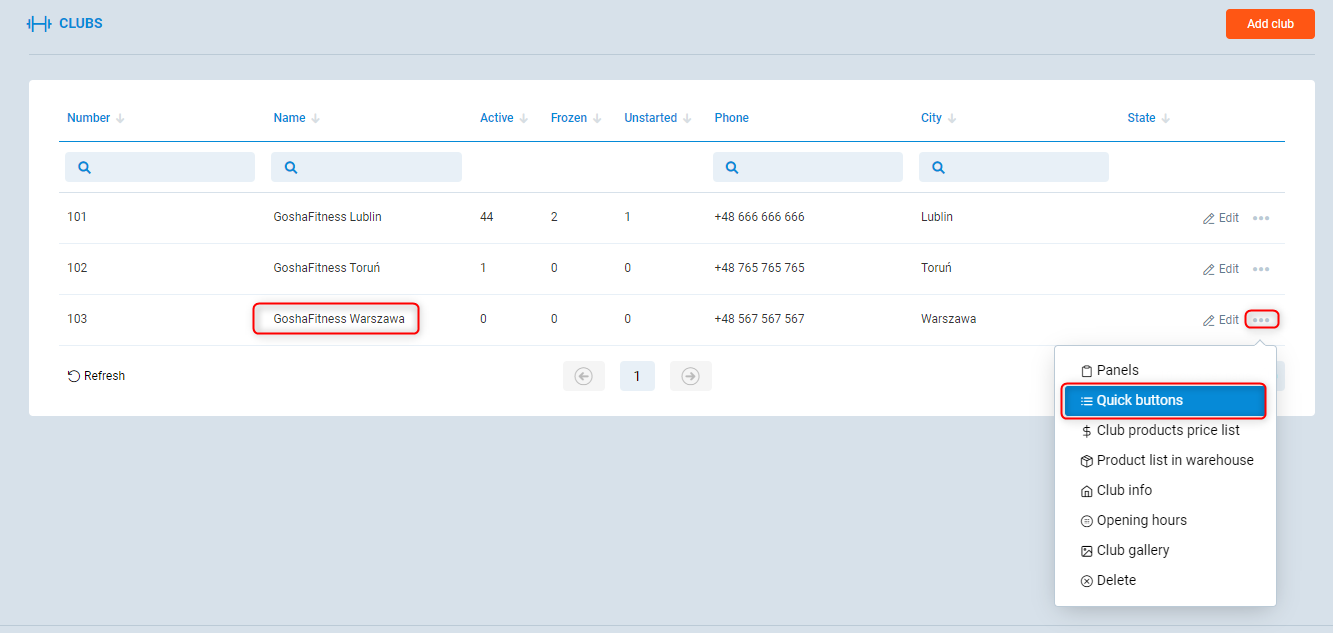Open three-dot menu for GoshaFitness Lublin row
Screen dimensions: 1333x633
tap(1261, 218)
